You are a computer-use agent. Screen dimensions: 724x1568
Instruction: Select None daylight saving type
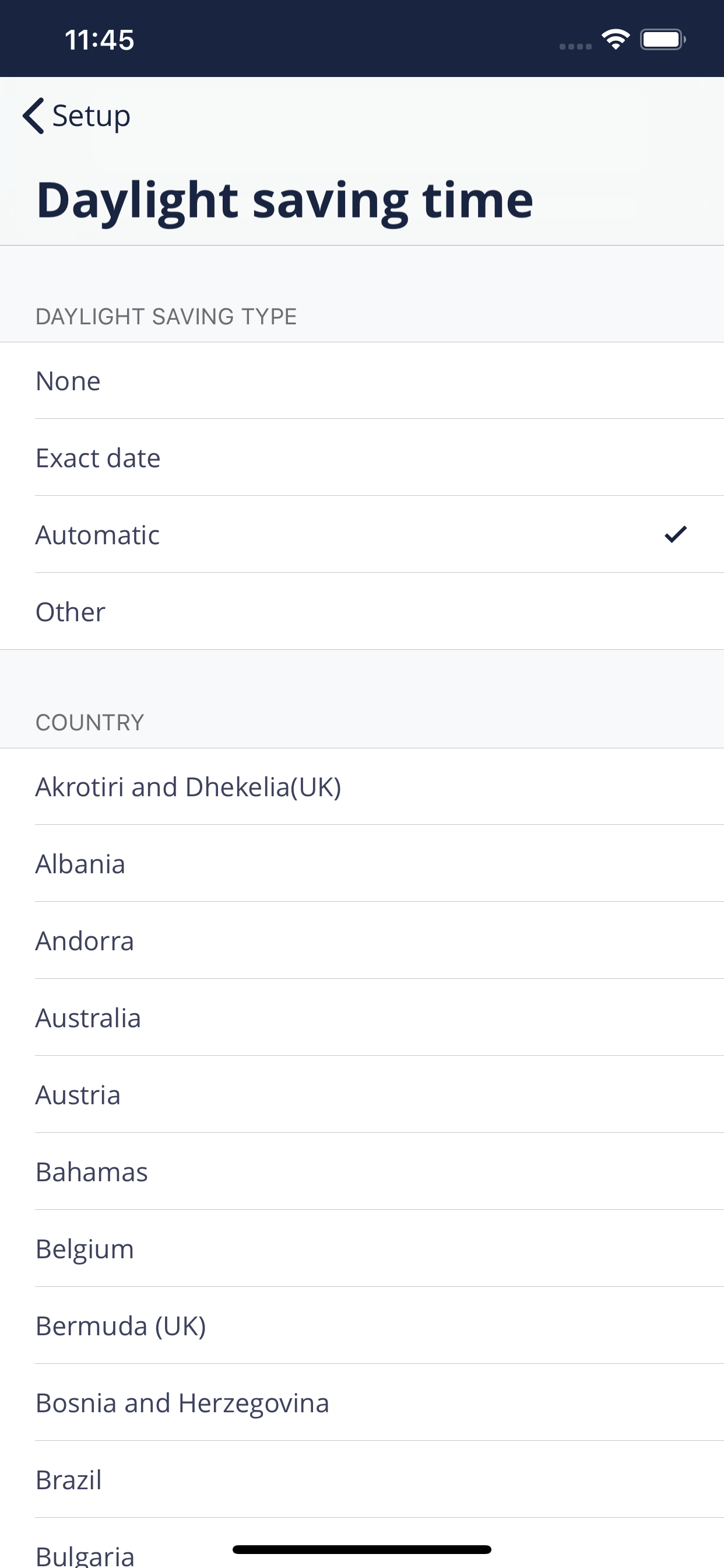pyautogui.click(x=362, y=381)
